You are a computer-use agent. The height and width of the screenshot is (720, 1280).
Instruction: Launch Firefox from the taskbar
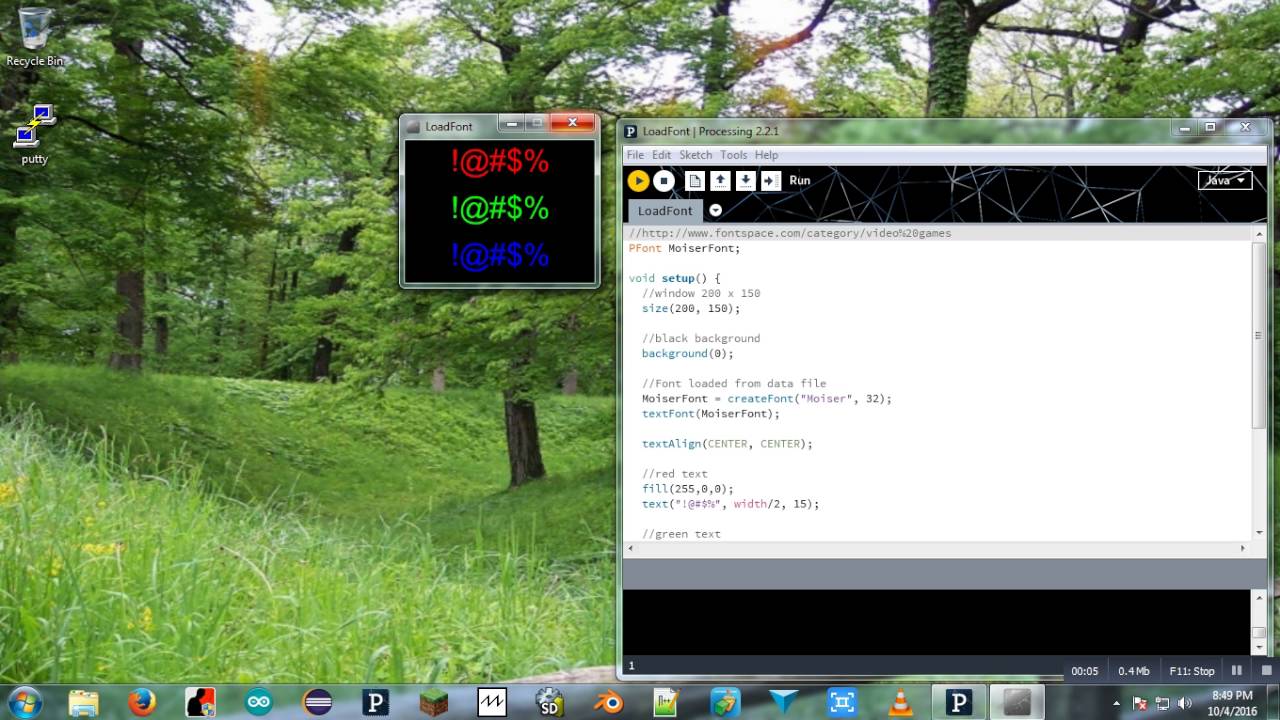[x=142, y=702]
